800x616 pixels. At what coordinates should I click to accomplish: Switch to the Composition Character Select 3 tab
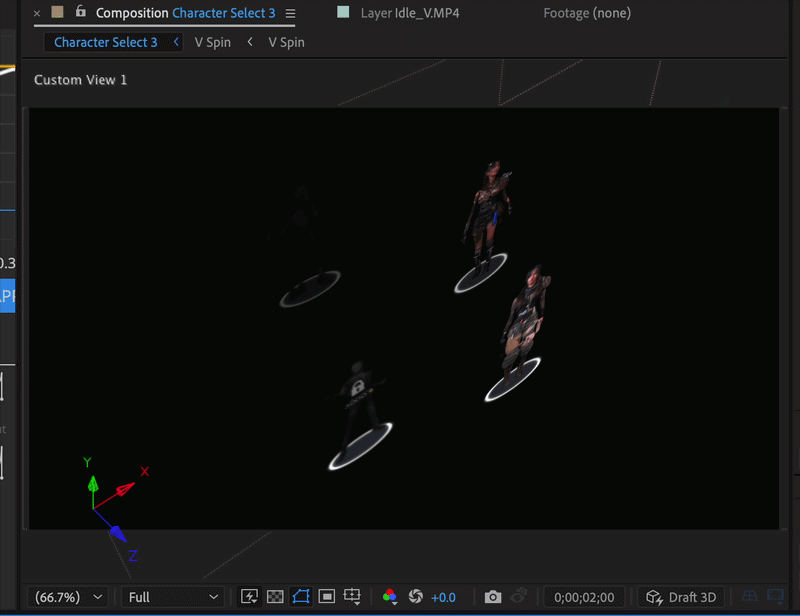coord(186,13)
